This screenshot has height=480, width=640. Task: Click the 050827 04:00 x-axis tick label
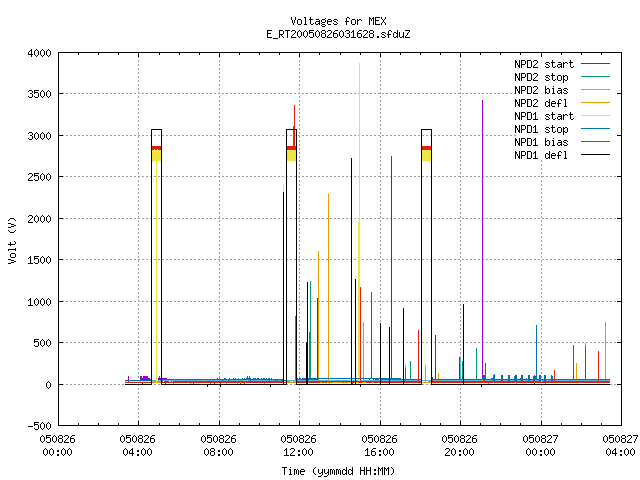620,446
